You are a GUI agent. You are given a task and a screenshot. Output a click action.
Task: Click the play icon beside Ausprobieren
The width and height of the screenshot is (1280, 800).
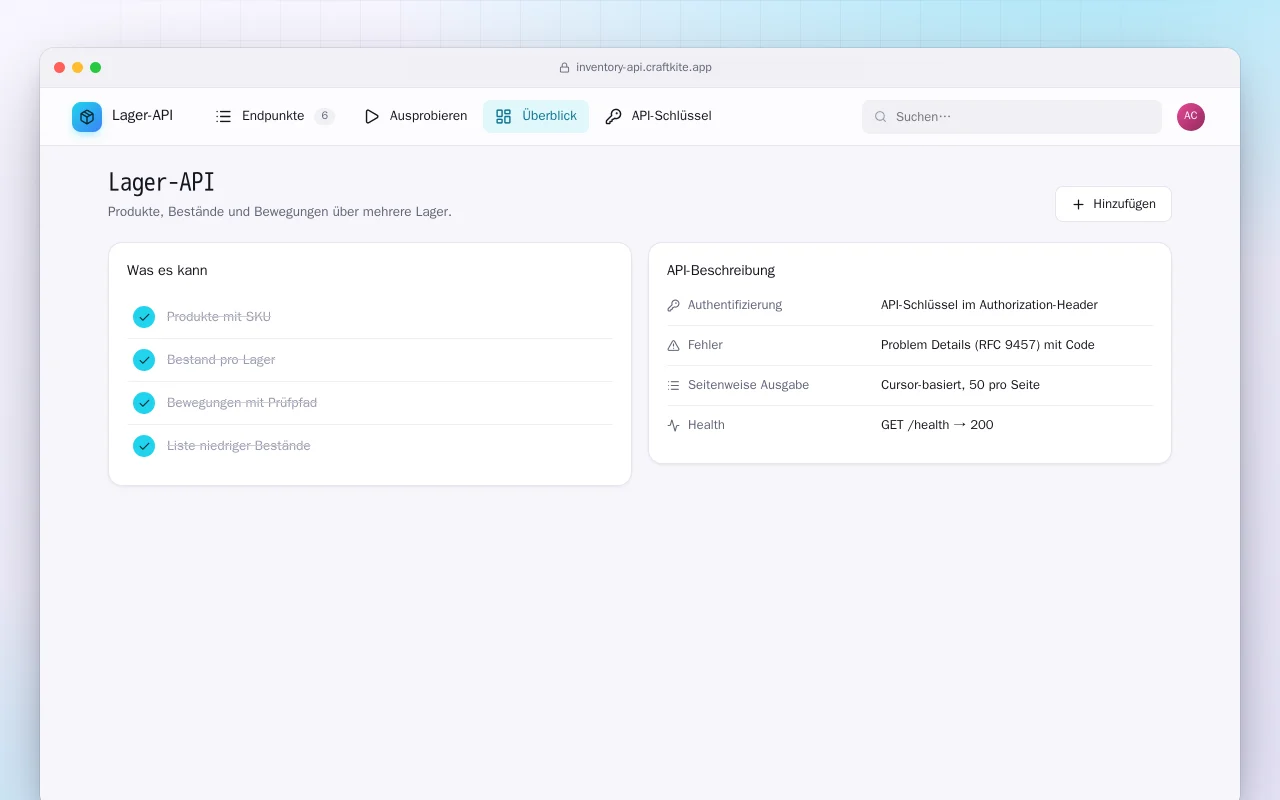[372, 116]
